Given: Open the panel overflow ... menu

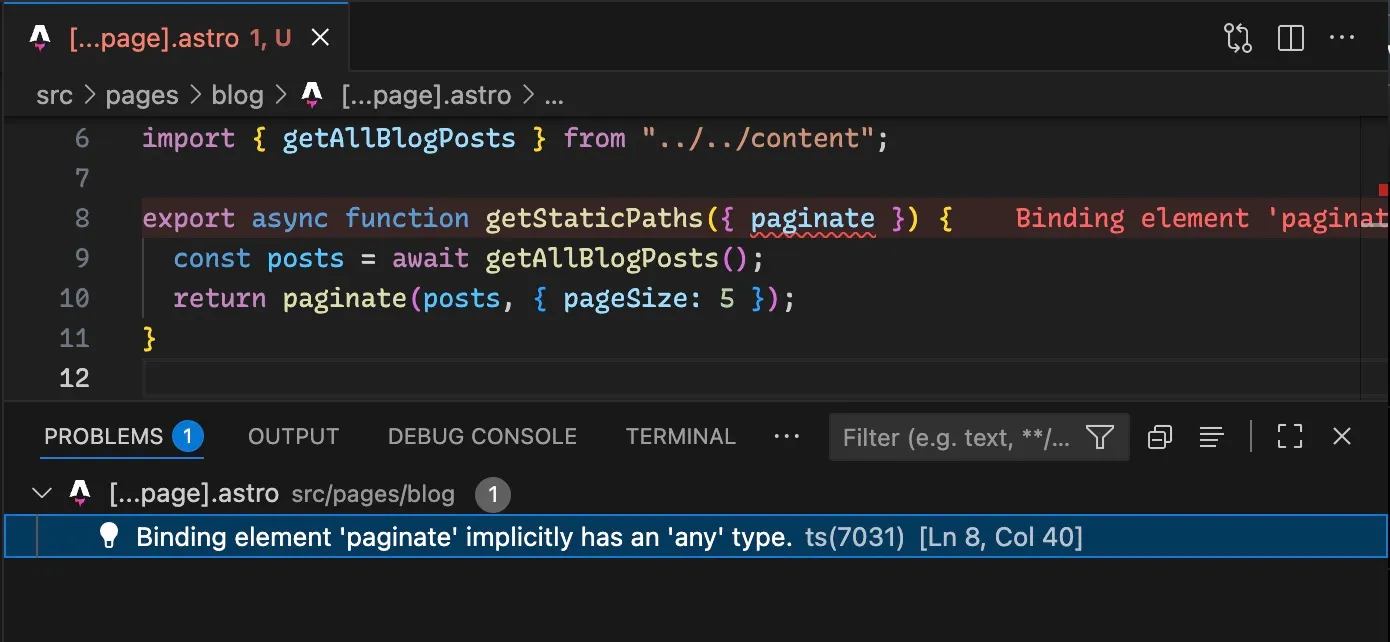Looking at the screenshot, I should [787, 436].
